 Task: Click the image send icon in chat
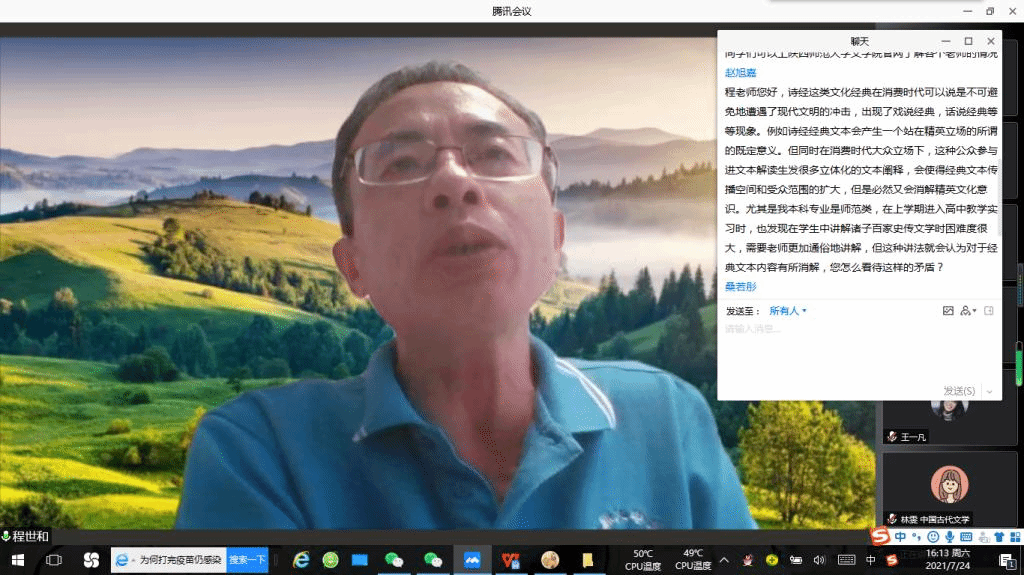948,311
